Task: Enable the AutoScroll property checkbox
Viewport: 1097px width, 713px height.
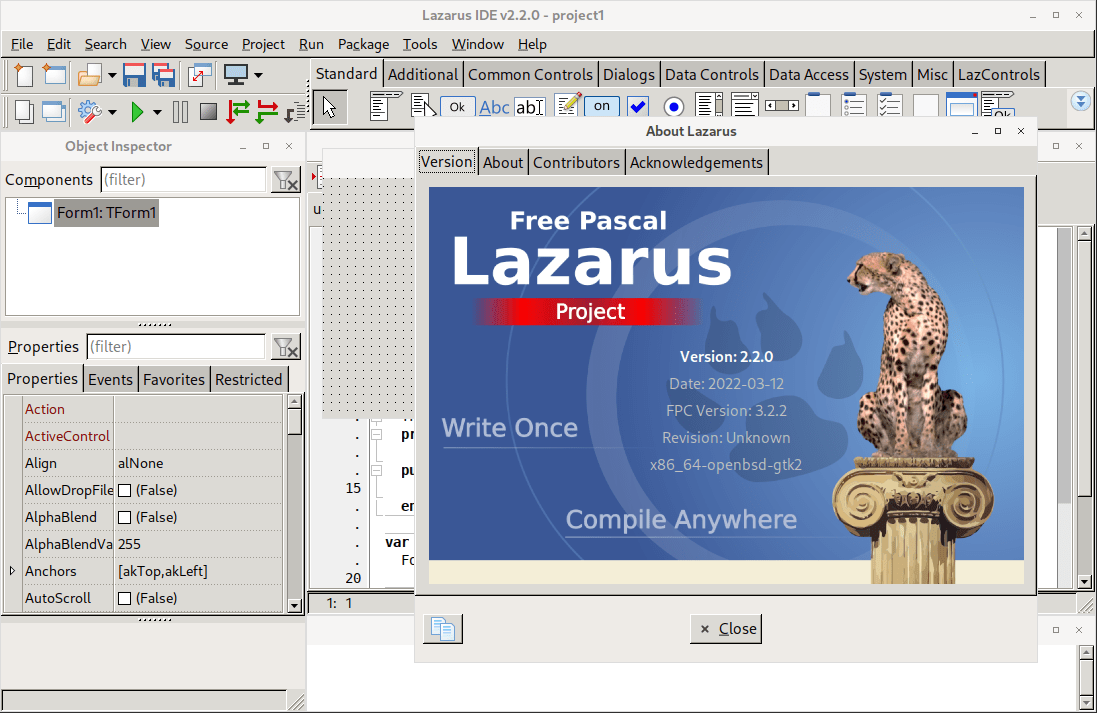Action: click(x=125, y=599)
